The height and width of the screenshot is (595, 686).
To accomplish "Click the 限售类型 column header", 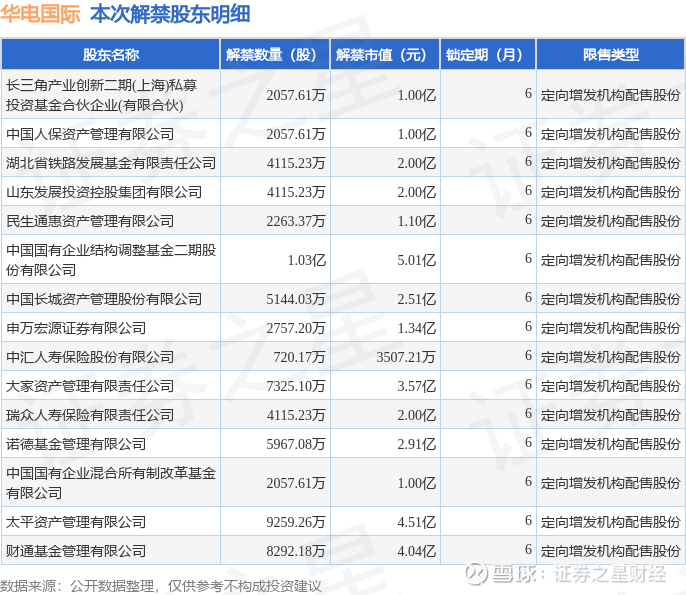I will pyautogui.click(x=611, y=54).
